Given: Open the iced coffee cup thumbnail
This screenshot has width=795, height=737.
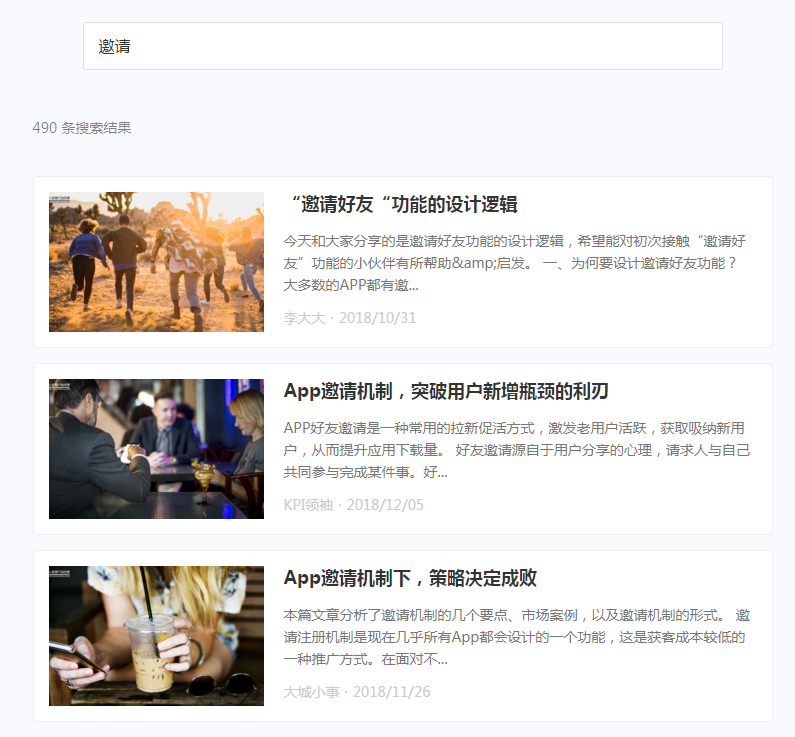Looking at the screenshot, I should tap(156, 636).
